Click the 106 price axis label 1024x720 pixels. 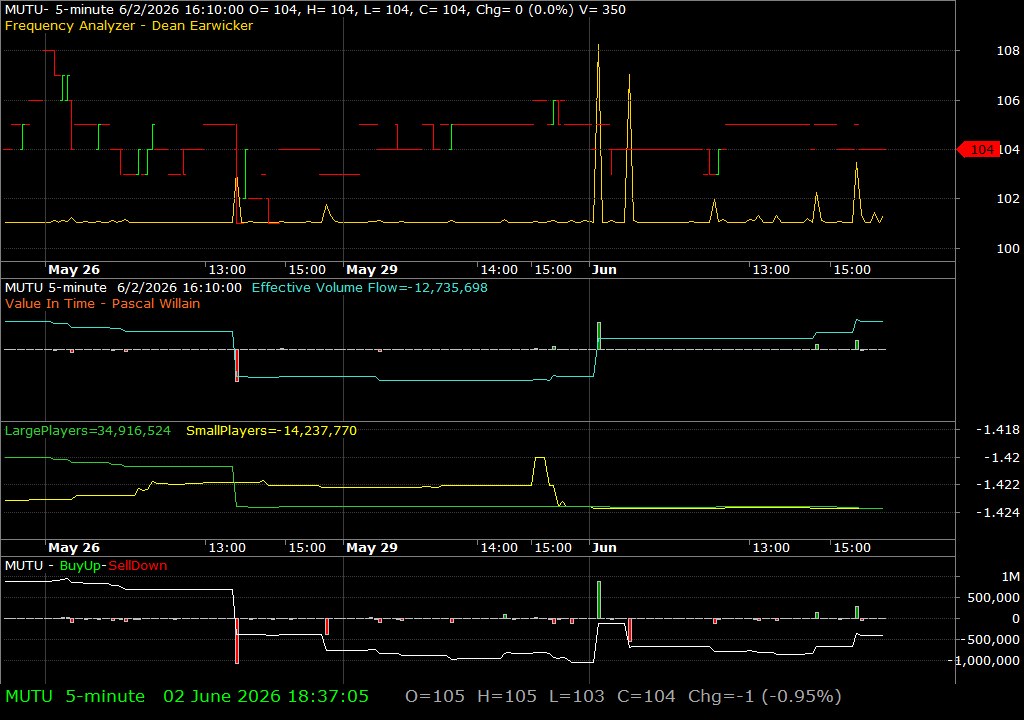click(1008, 100)
